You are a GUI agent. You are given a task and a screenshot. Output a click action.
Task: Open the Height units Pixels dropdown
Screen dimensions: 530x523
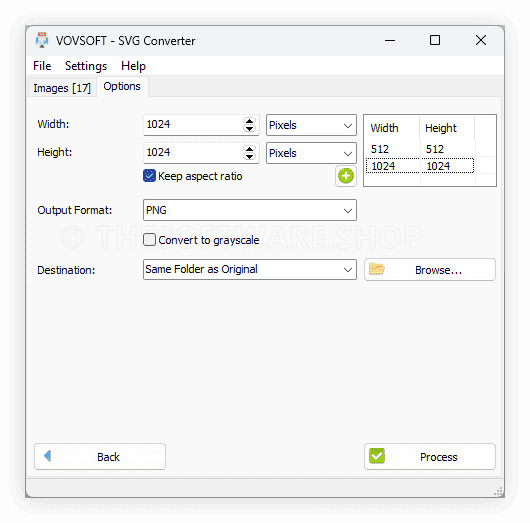pos(311,153)
